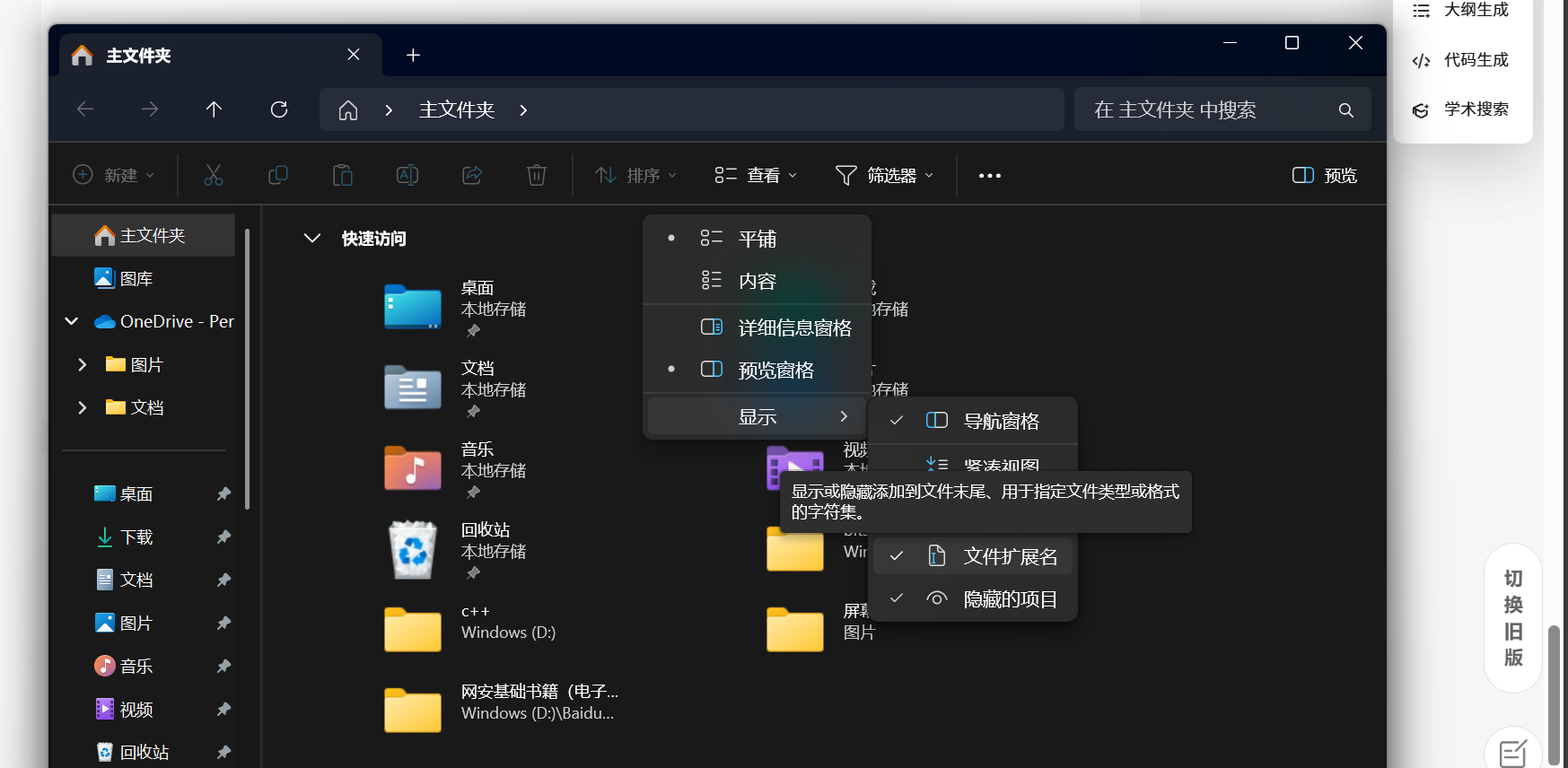Toggle 隐藏的项目 visibility option
The image size is (1568, 768).
[973, 599]
